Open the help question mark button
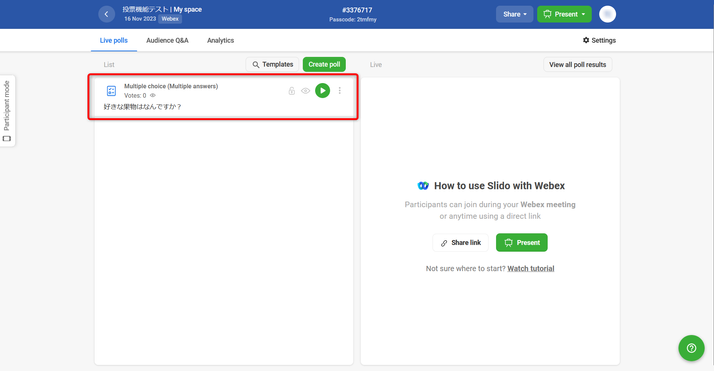Screen dimensions: 714x371 (691, 348)
